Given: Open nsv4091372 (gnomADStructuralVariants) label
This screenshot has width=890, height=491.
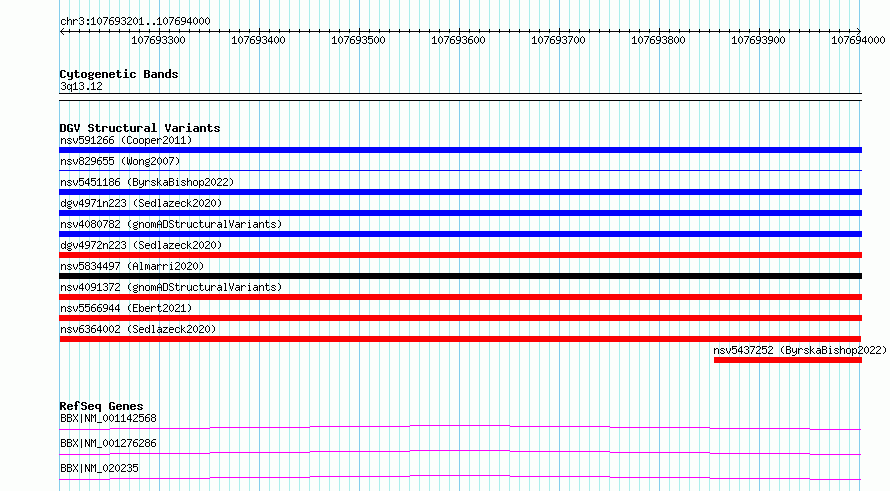Looking at the screenshot, I should pos(171,287).
